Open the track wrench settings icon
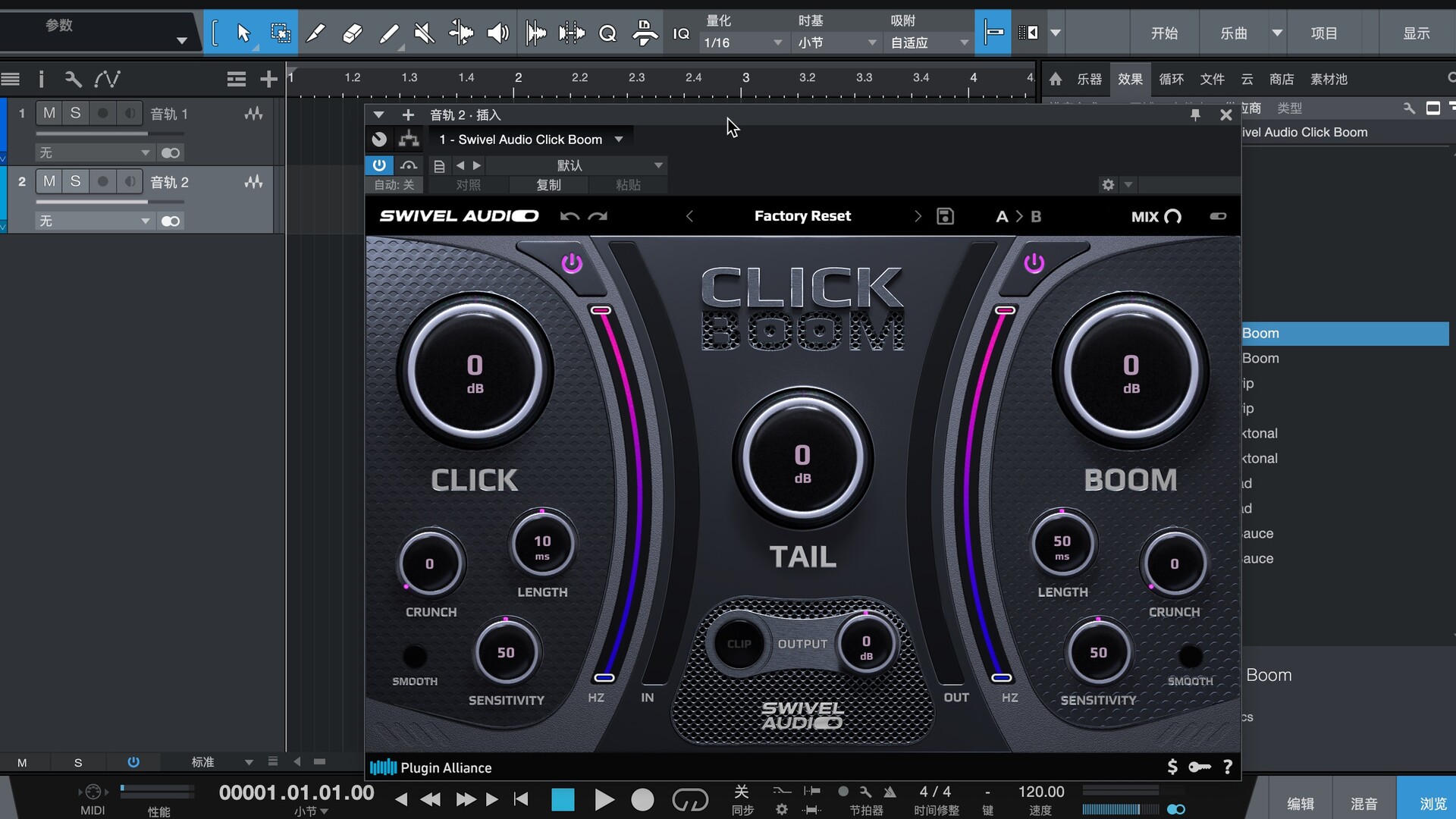The height and width of the screenshot is (819, 1456). click(x=73, y=79)
